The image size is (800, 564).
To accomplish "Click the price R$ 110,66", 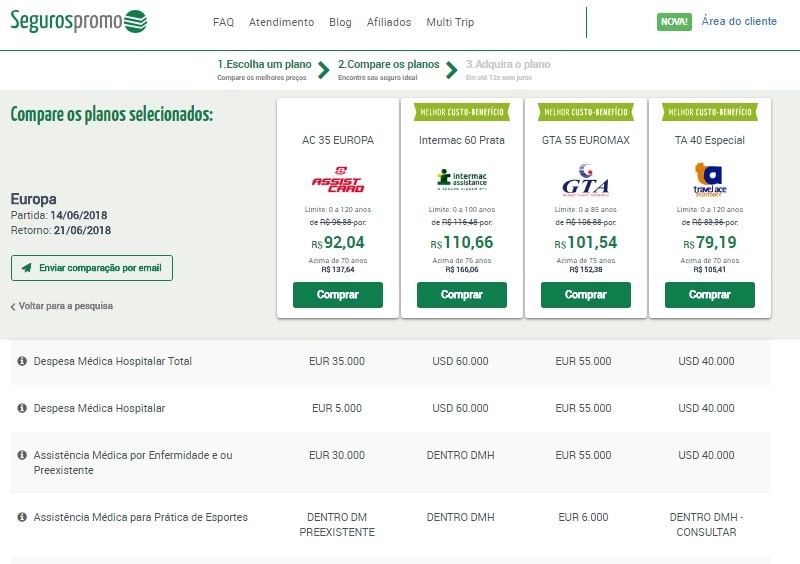I will (x=462, y=242).
